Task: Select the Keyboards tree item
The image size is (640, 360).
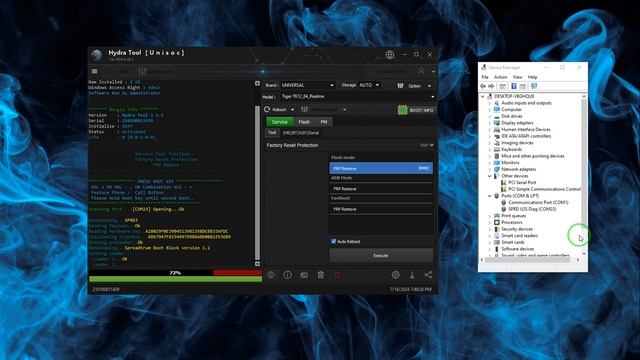Action: click(512, 149)
